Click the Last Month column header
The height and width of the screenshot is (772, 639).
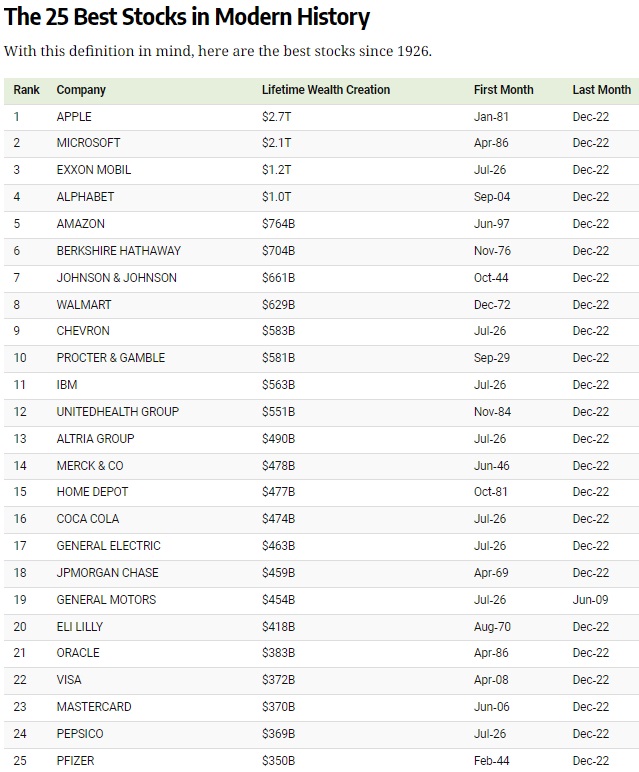tap(601, 90)
